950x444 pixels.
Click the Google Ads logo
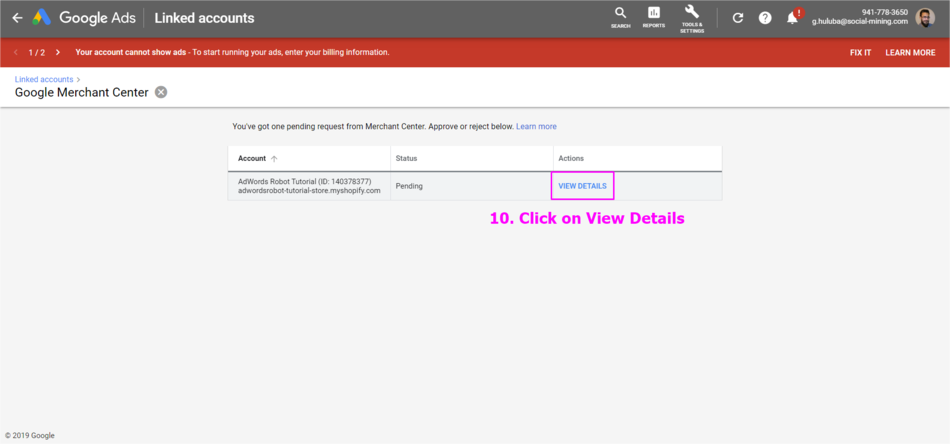click(x=84, y=18)
